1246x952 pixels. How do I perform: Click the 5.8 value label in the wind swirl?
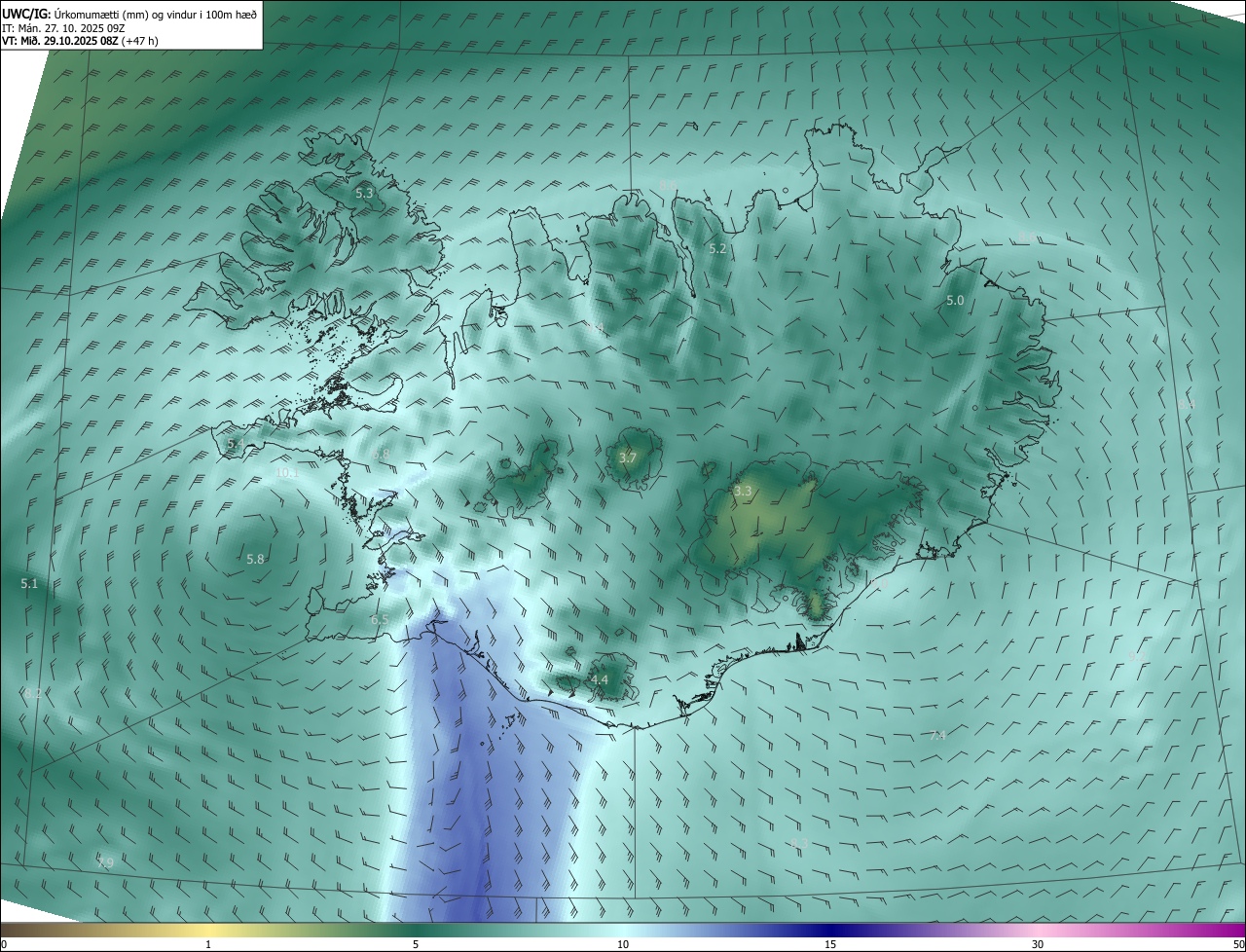click(x=255, y=560)
